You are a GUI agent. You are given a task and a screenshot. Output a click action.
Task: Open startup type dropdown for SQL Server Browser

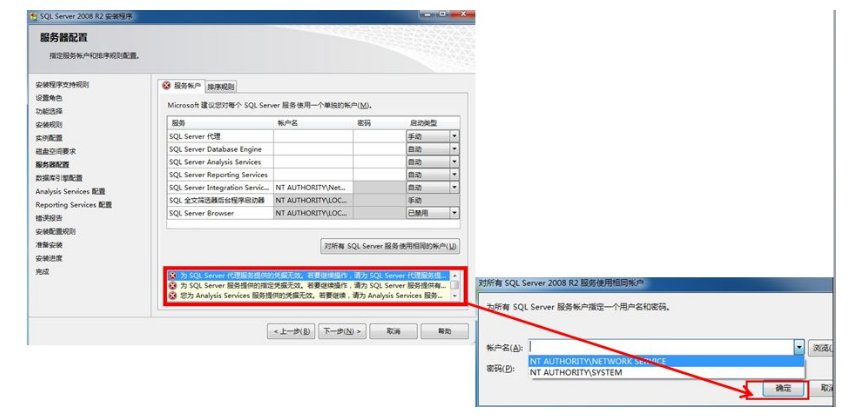click(x=454, y=213)
